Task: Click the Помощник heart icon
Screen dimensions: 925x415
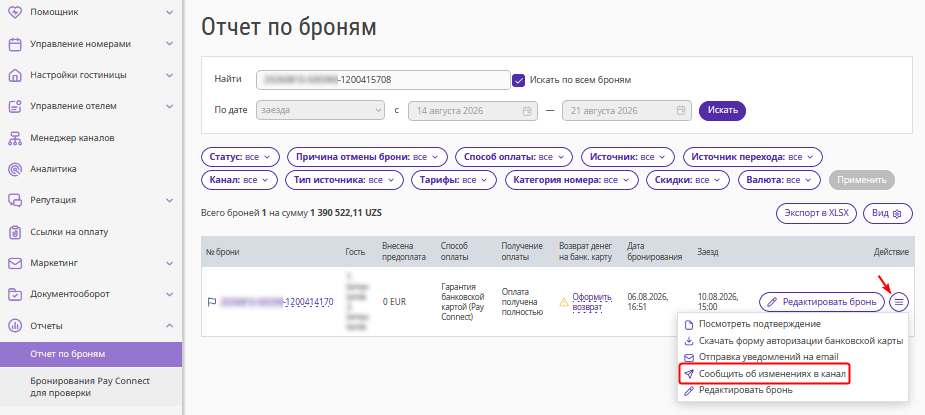Action: point(15,12)
